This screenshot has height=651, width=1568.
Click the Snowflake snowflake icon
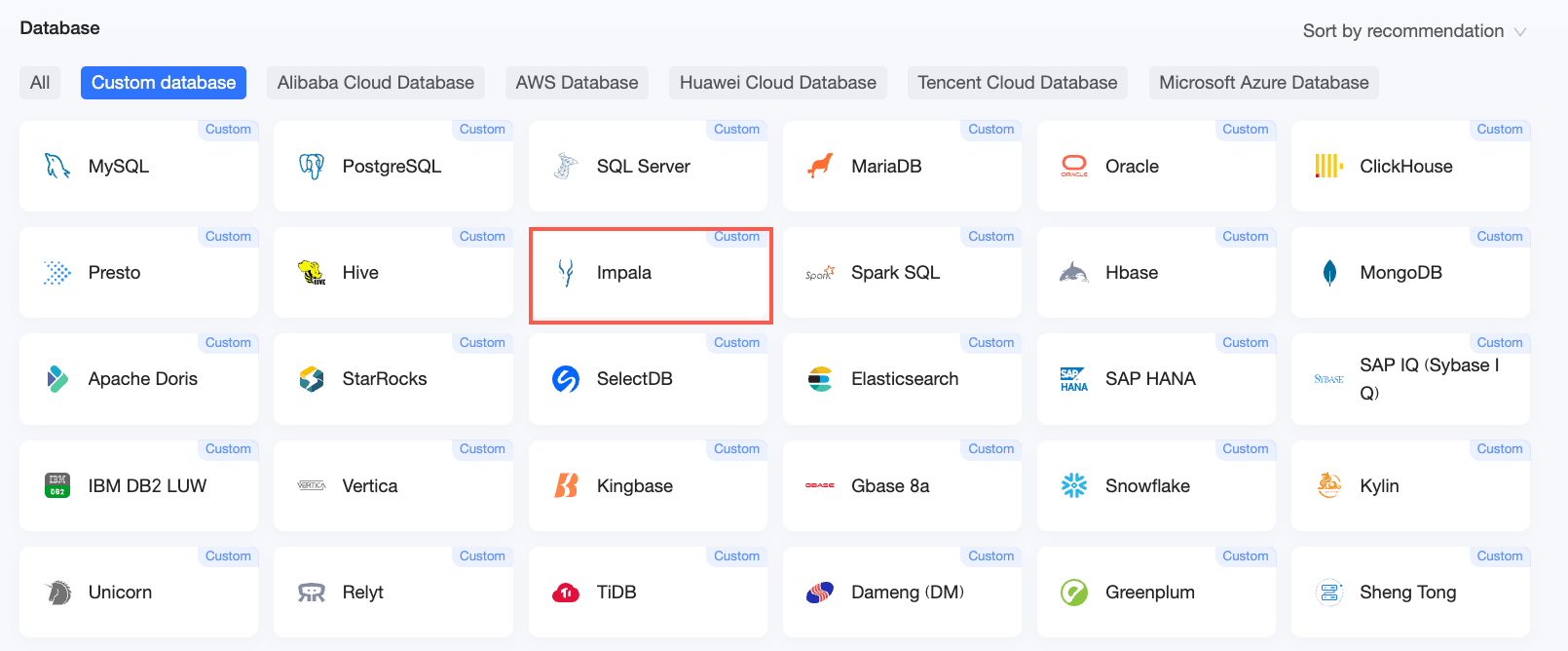coord(1074,485)
